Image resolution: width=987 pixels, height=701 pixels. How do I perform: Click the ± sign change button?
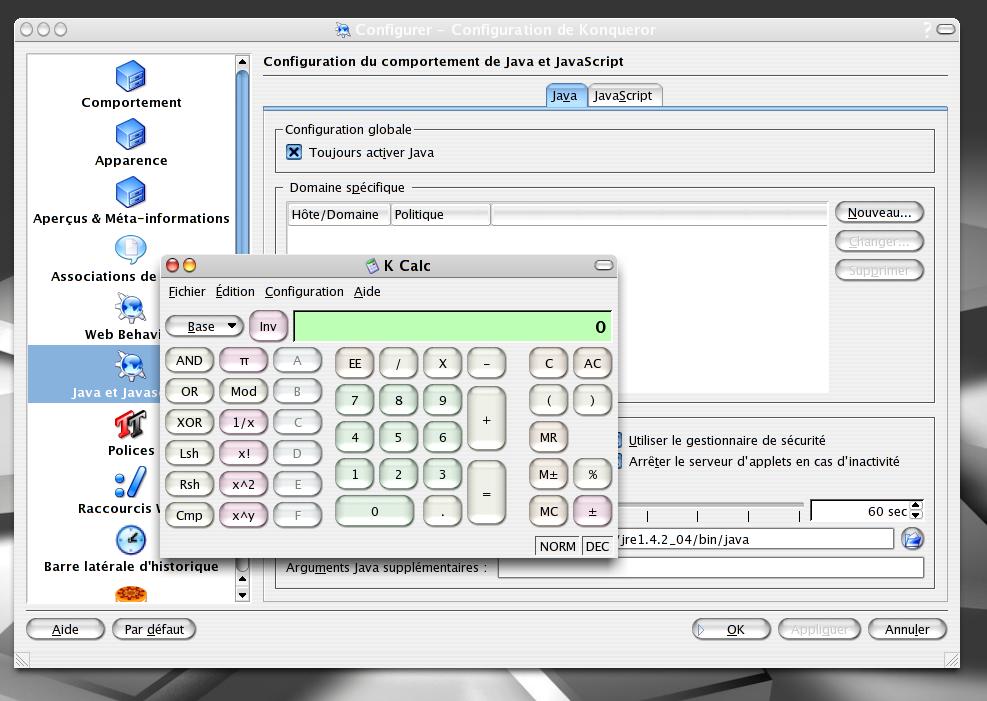click(592, 512)
